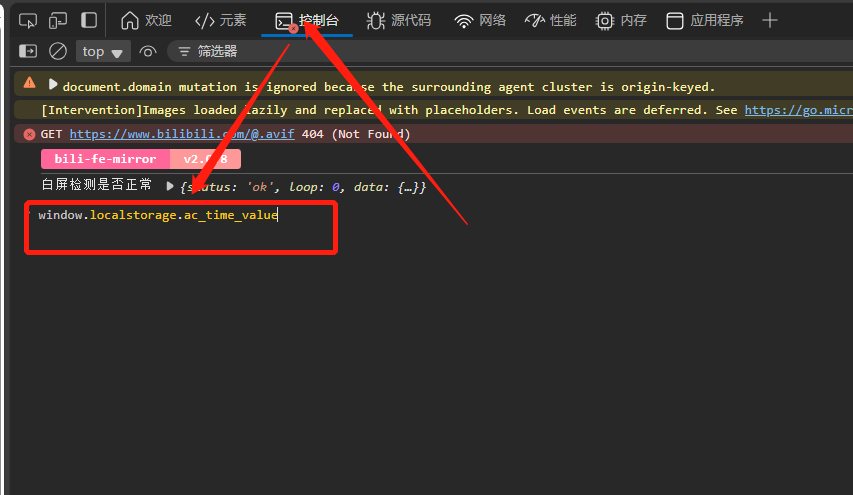The height and width of the screenshot is (495, 853).
Task: Clear the console with the circle-slash icon
Action: tap(58, 51)
